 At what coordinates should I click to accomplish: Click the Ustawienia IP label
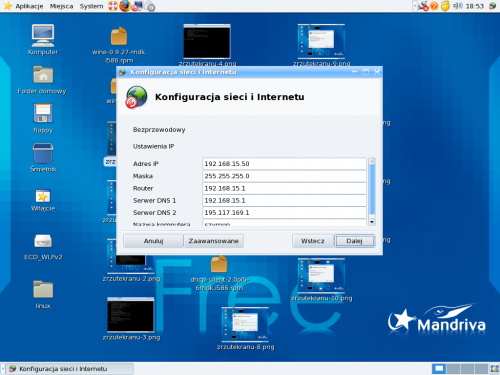(x=153, y=146)
